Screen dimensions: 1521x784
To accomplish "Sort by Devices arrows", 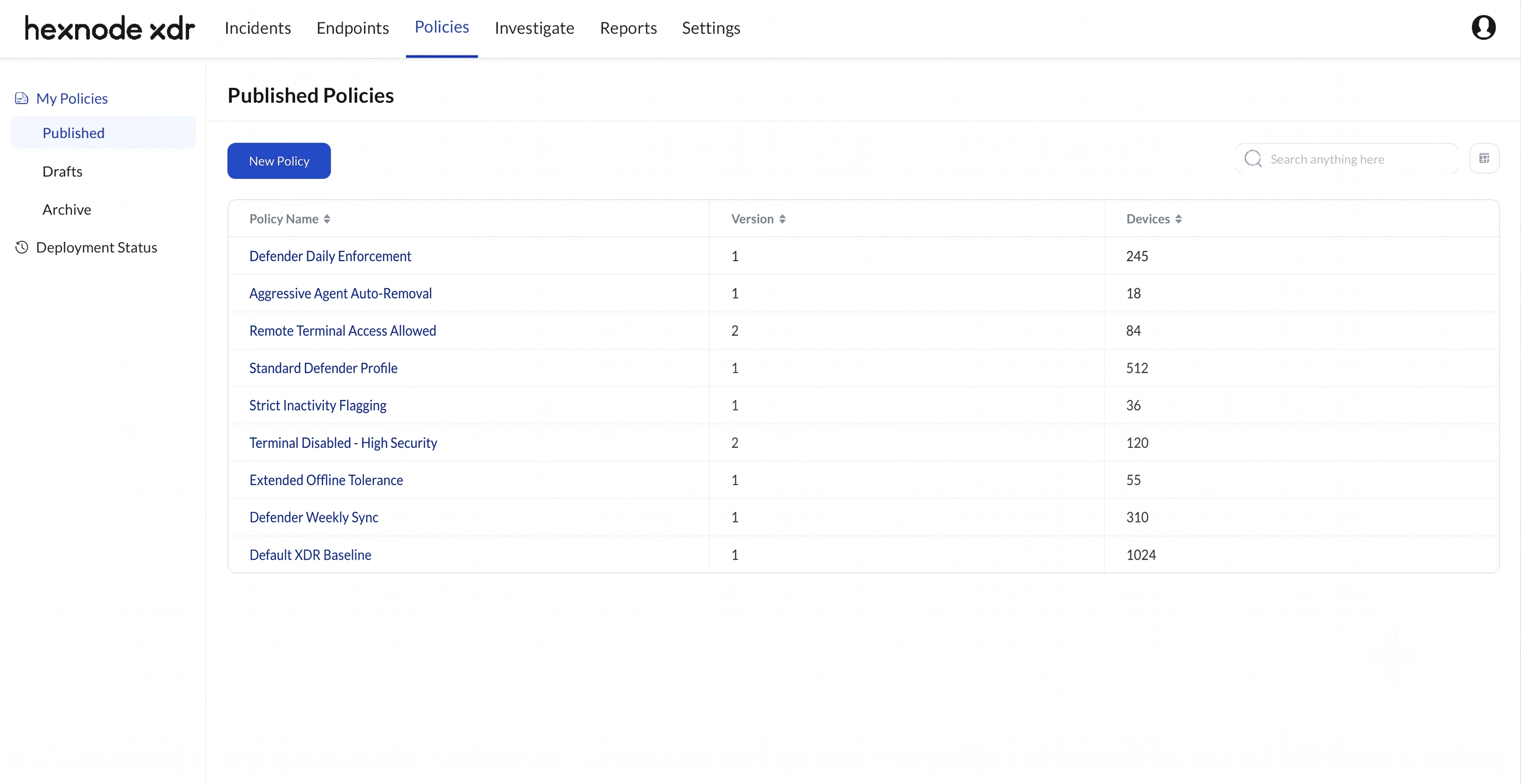I will tap(1178, 219).
